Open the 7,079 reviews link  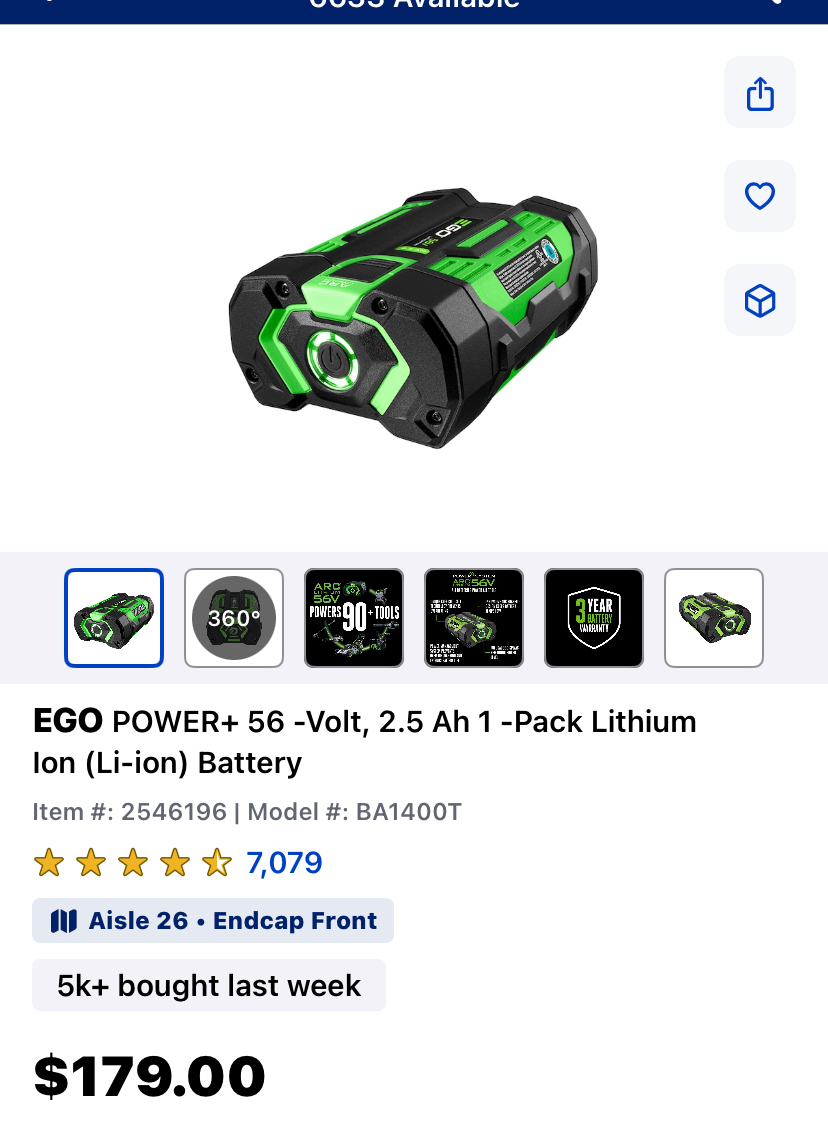284,863
